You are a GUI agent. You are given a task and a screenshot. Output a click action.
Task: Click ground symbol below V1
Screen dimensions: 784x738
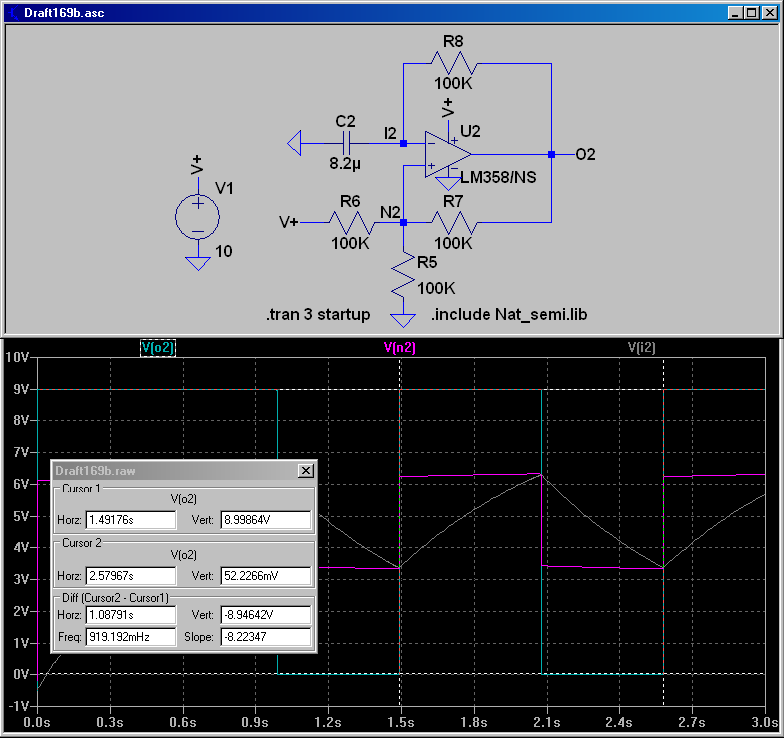pyautogui.click(x=198, y=264)
